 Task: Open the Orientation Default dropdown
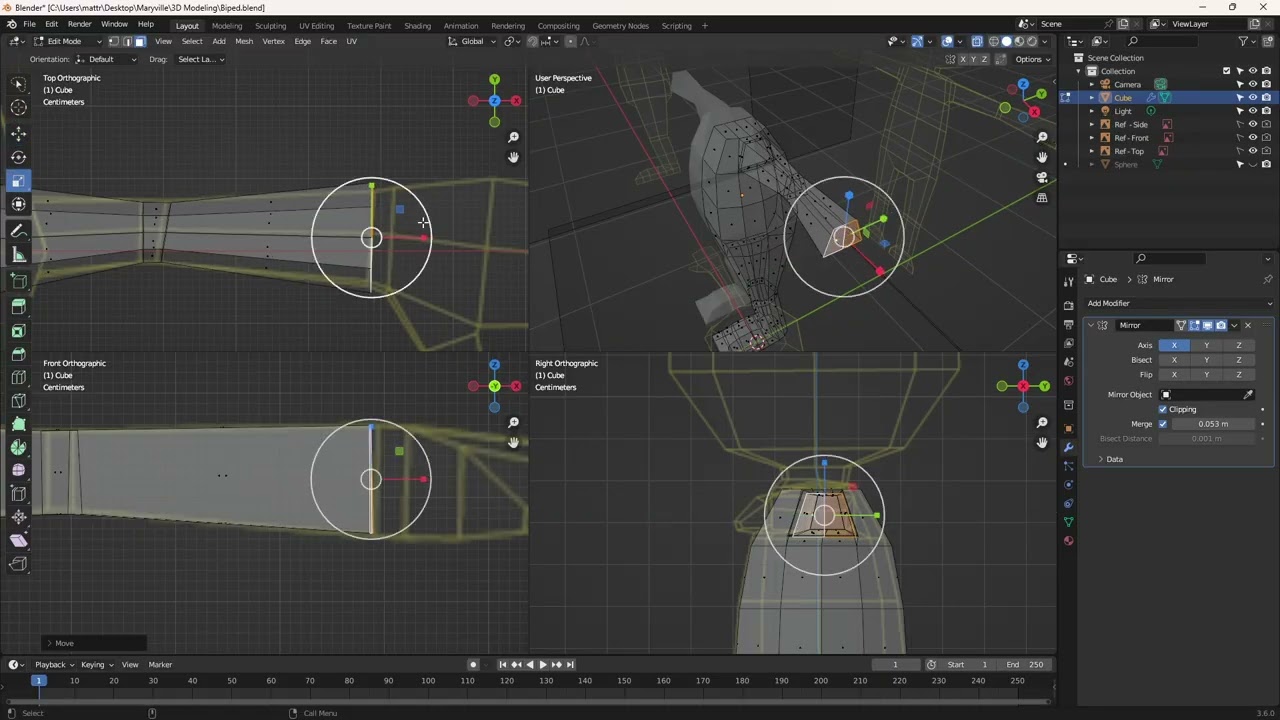[107, 59]
